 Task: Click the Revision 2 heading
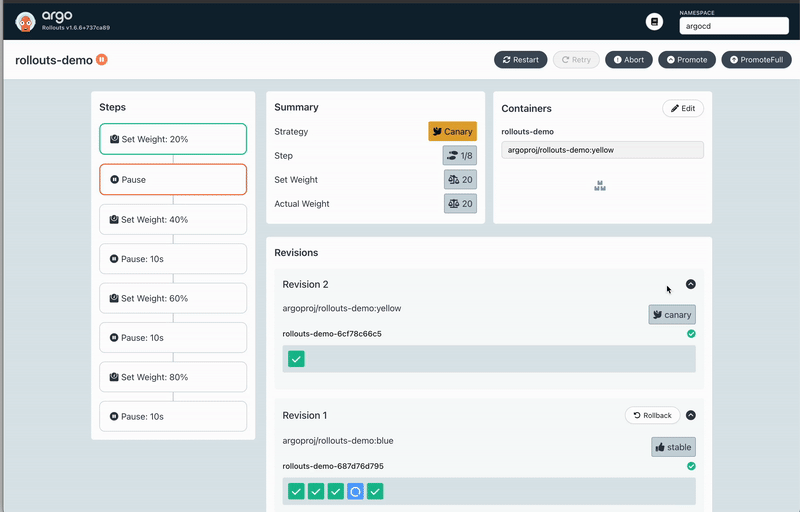coord(305,285)
